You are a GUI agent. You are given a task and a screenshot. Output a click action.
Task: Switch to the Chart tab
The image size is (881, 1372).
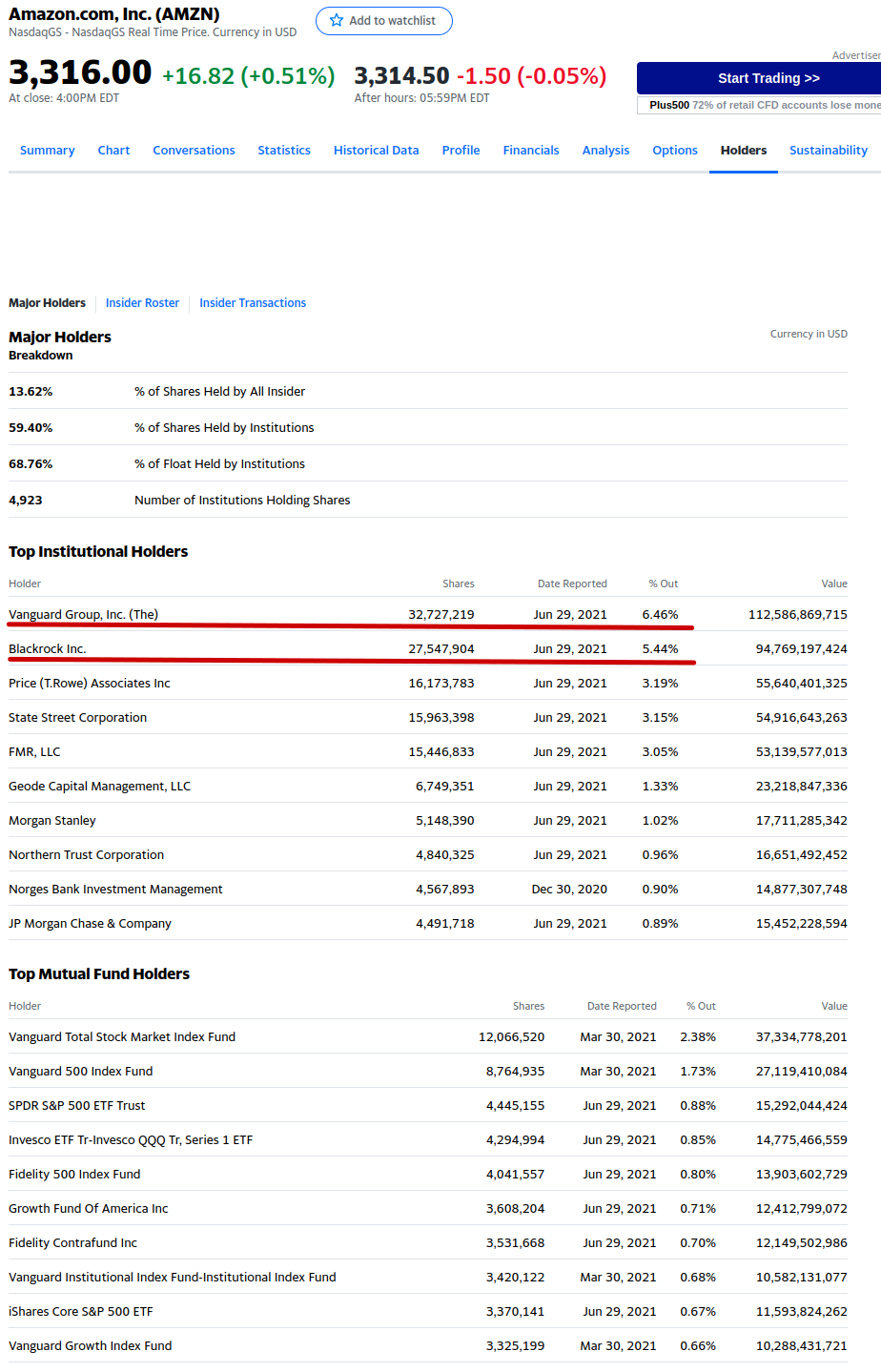[113, 151]
